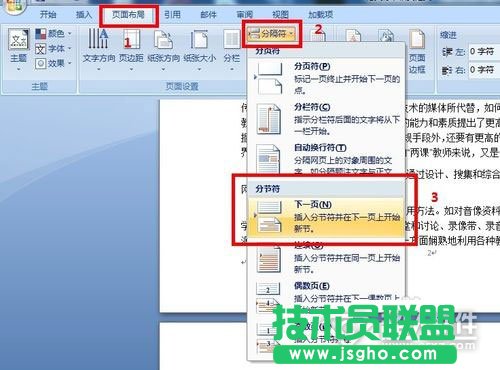Click the 纸张大小 paper size icon
This screenshot has width=500, height=370.
click(x=199, y=49)
